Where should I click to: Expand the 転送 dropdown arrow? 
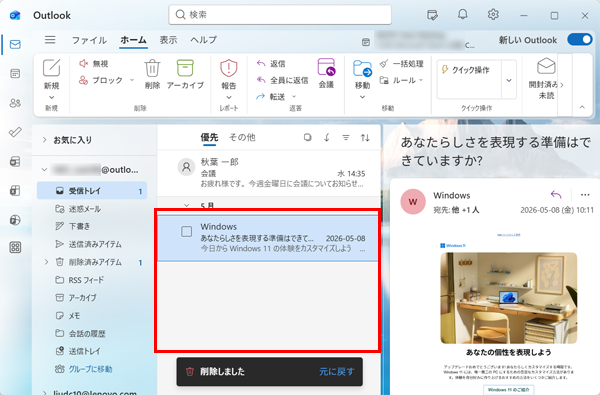coord(294,96)
